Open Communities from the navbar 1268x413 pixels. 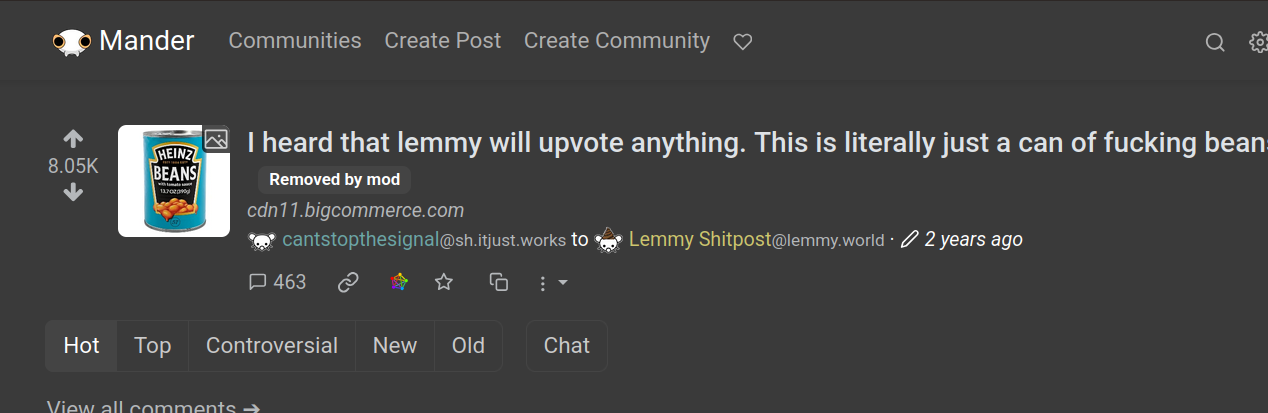click(295, 41)
